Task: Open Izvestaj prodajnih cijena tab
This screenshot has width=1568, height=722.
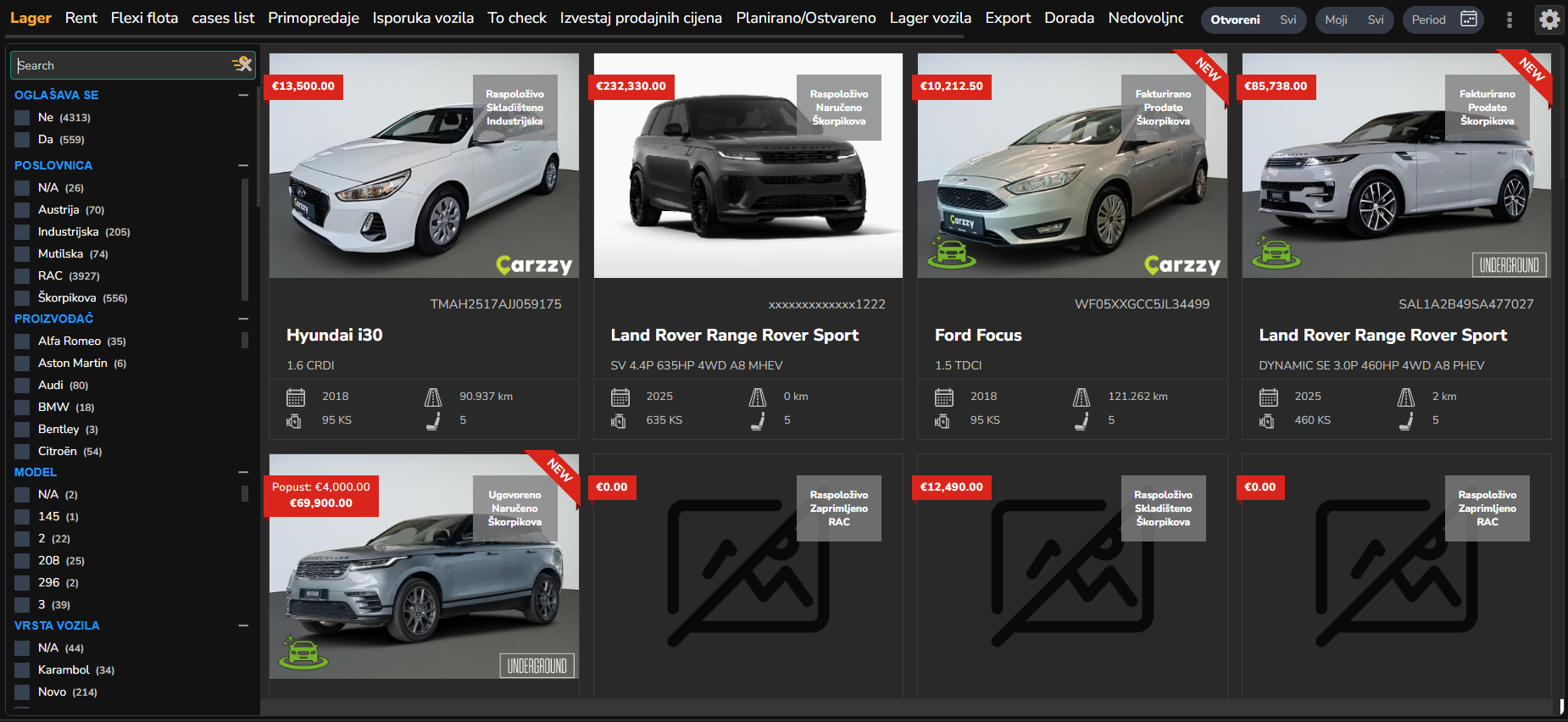Action: [x=641, y=18]
